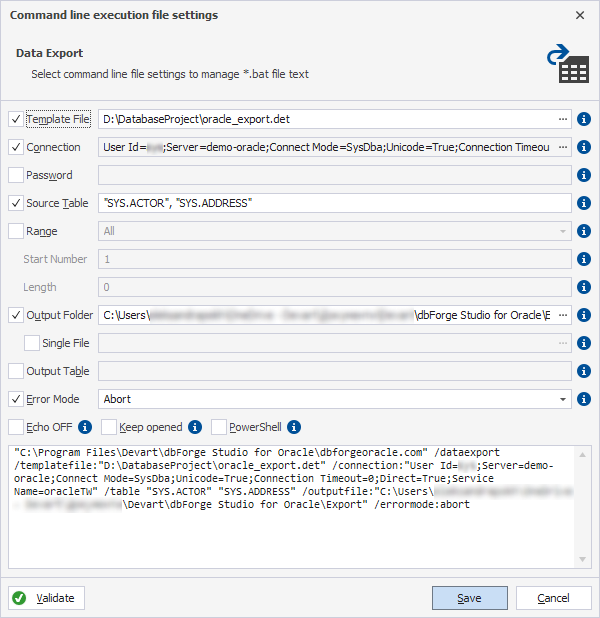Viewport: 600px width, 618px height.
Task: Click the info icon for Error Mode
Action: [x=583, y=399]
